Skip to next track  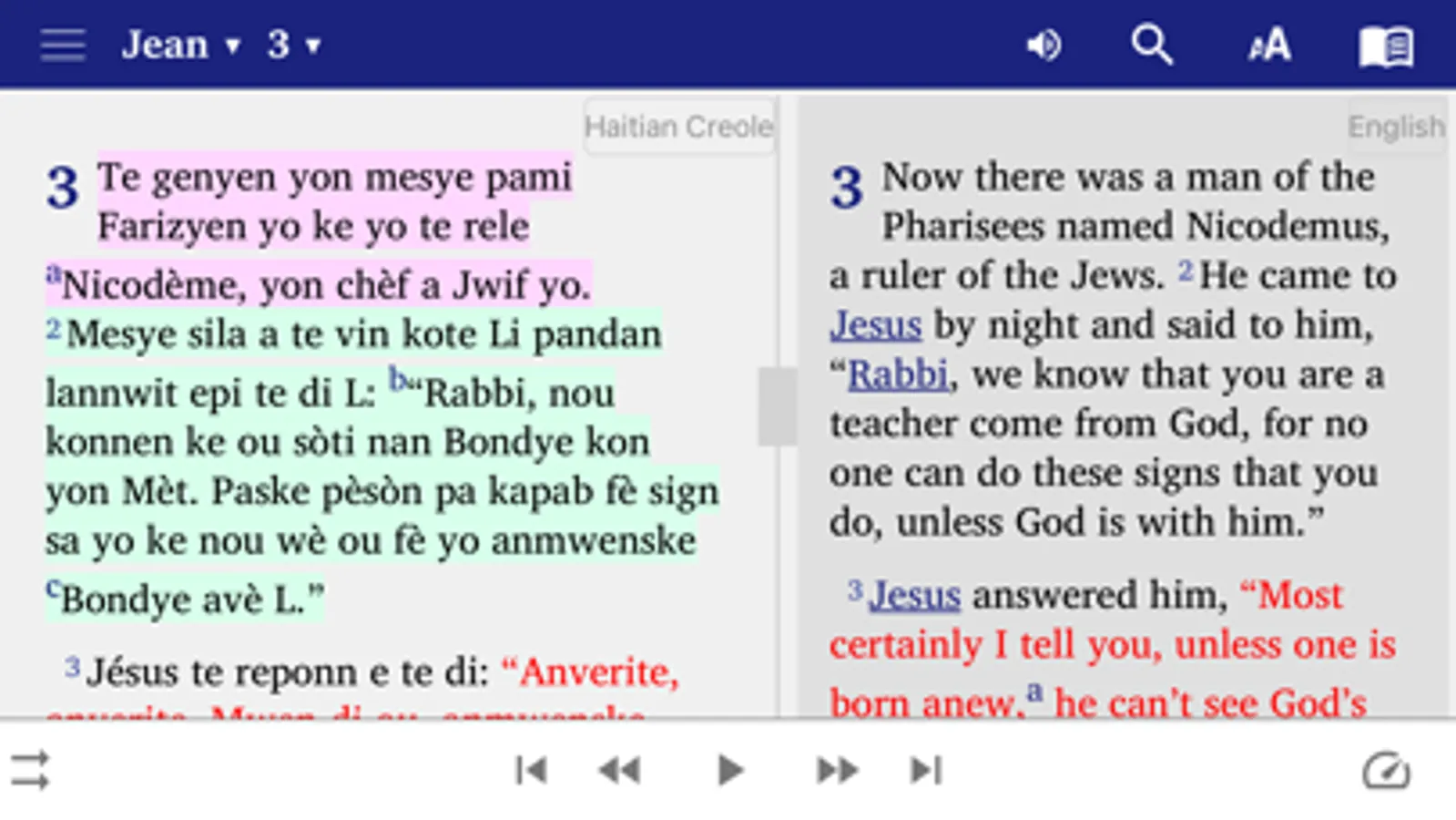[x=926, y=771]
